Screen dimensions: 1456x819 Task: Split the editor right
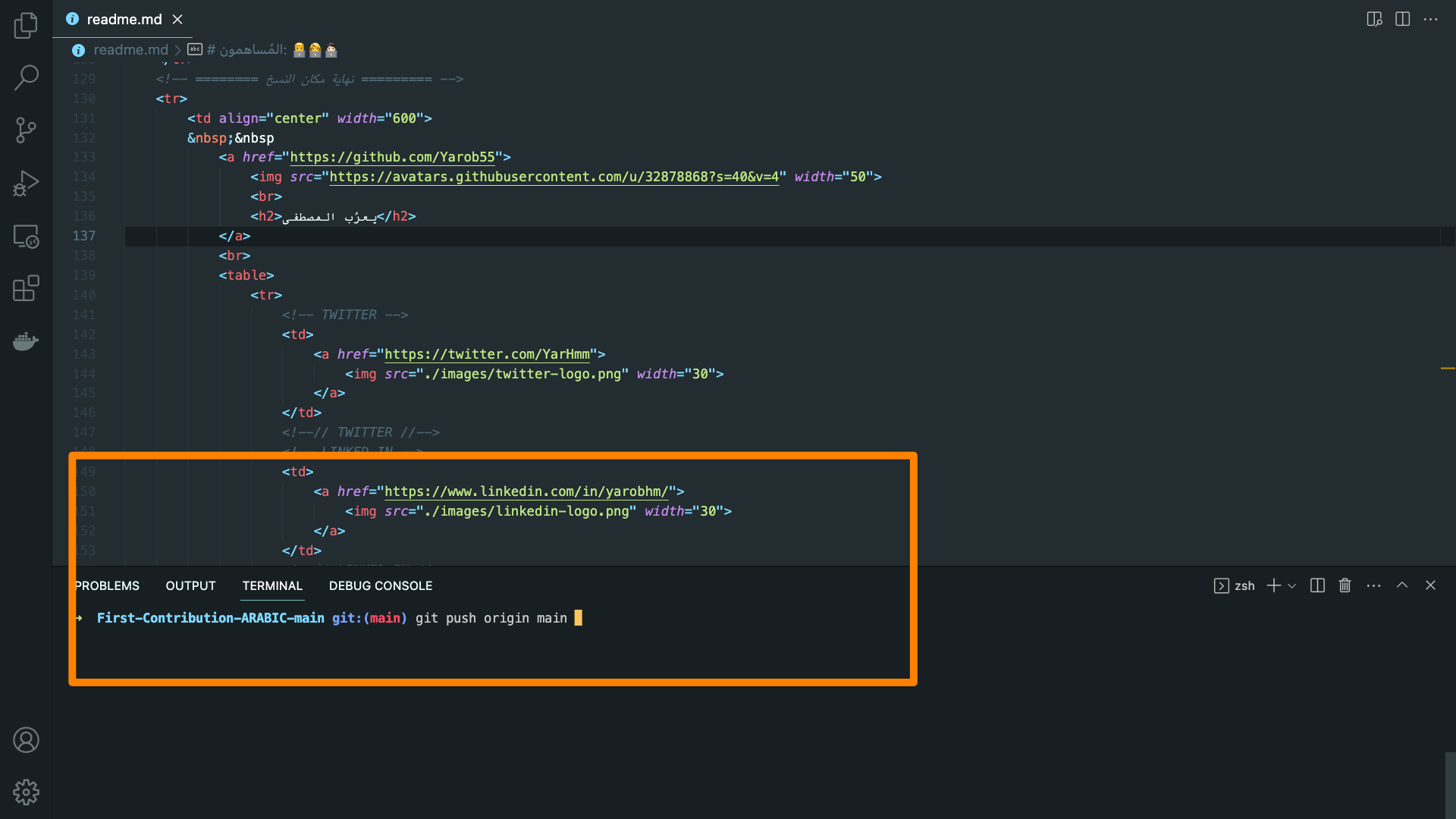click(1402, 19)
